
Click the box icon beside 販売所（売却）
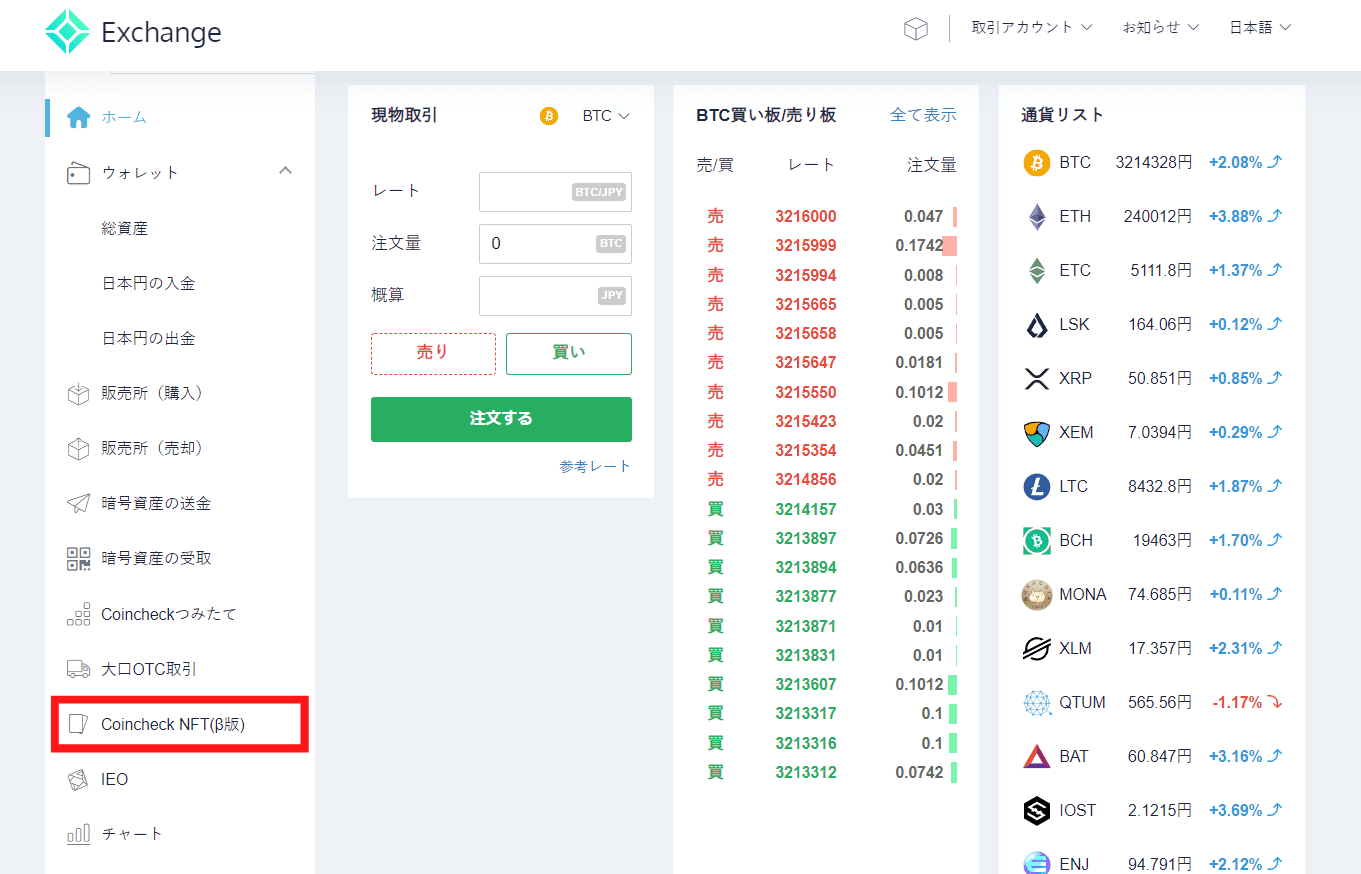coord(79,449)
